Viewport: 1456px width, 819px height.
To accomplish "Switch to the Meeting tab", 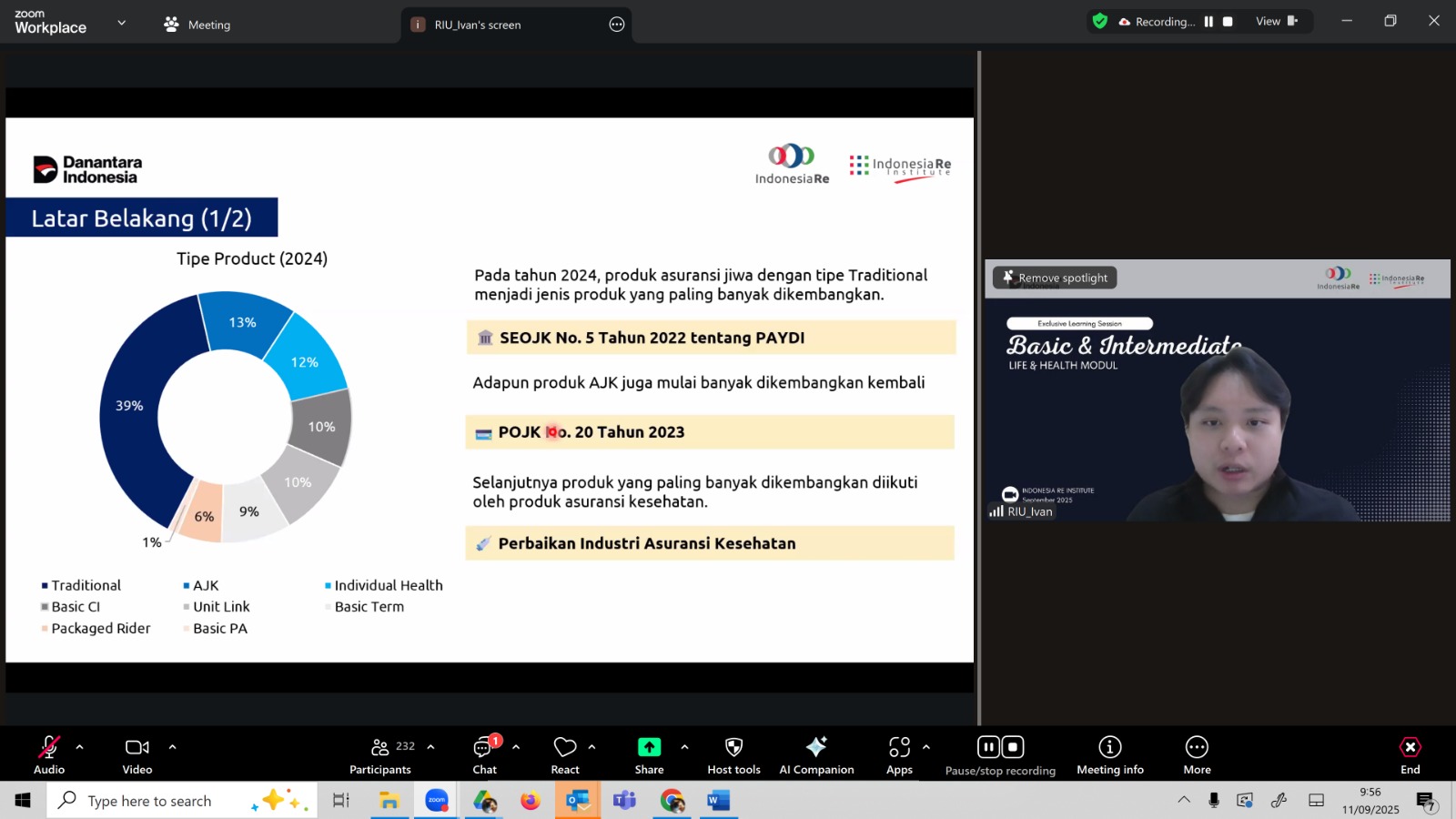I will pyautogui.click(x=197, y=25).
